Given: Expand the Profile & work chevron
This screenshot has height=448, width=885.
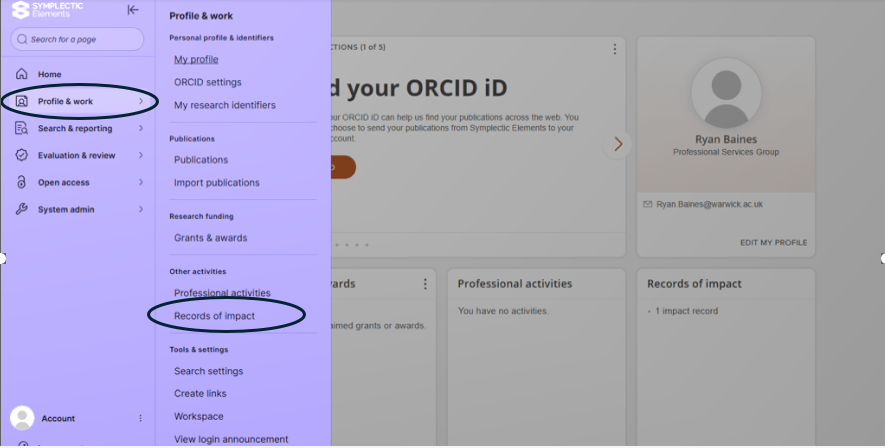Looking at the screenshot, I should click(x=141, y=102).
